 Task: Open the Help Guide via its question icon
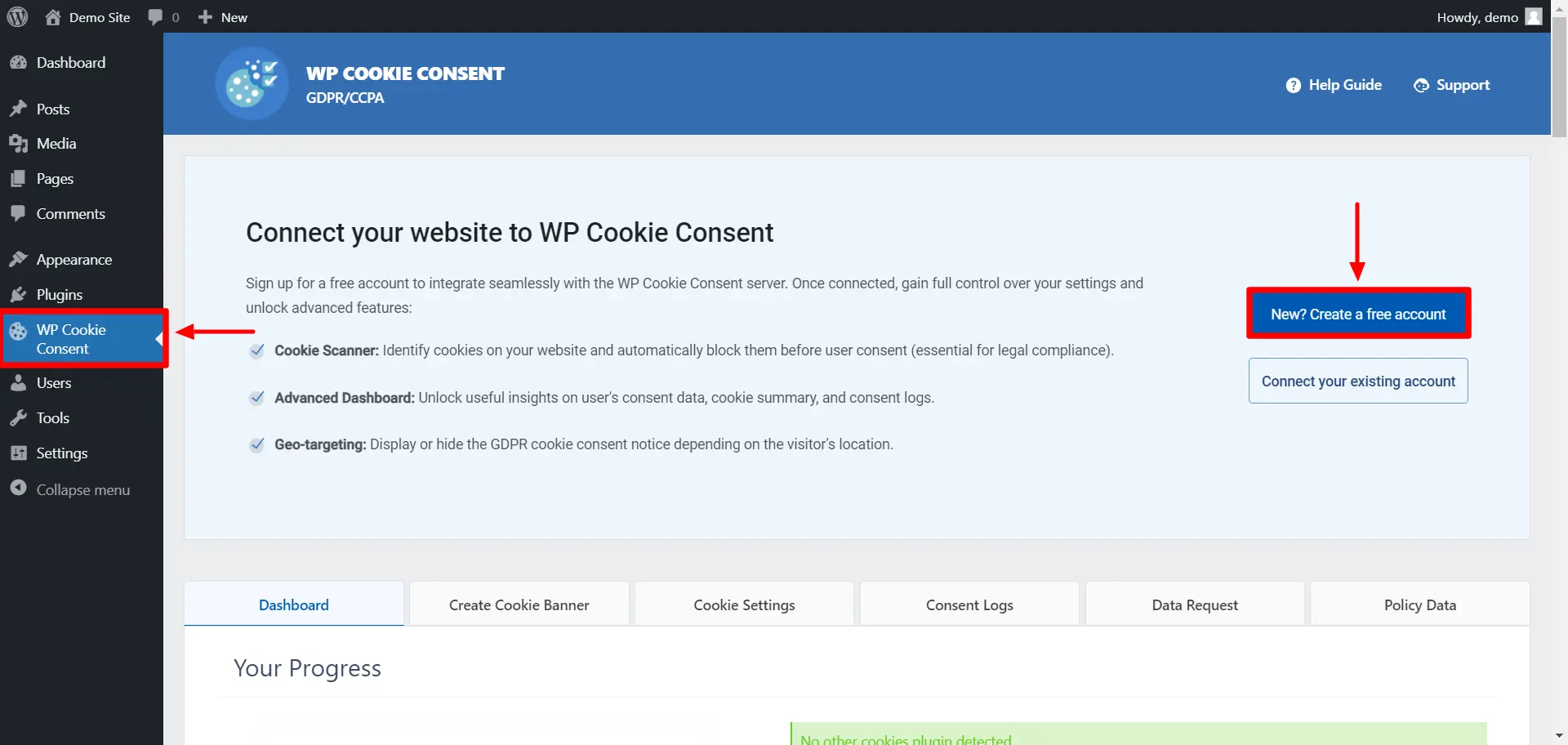coord(1294,84)
